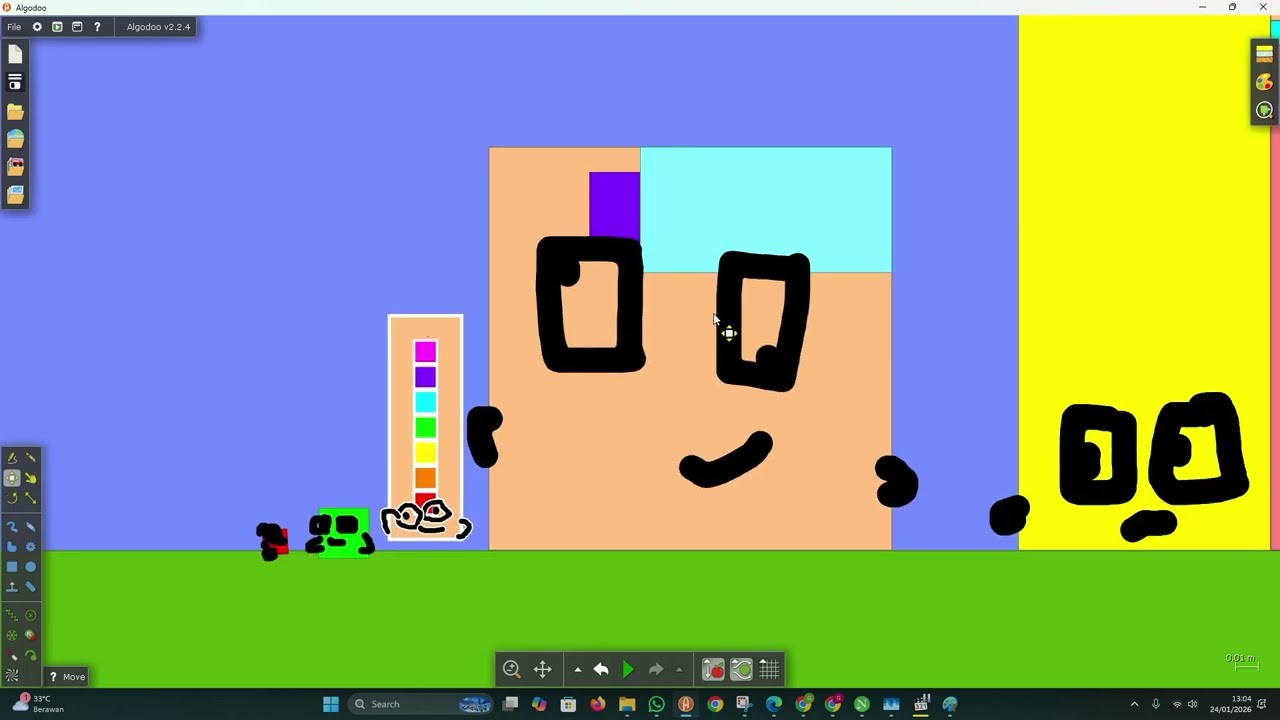Open the Options gear menu
1280x720 pixels.
(37, 27)
